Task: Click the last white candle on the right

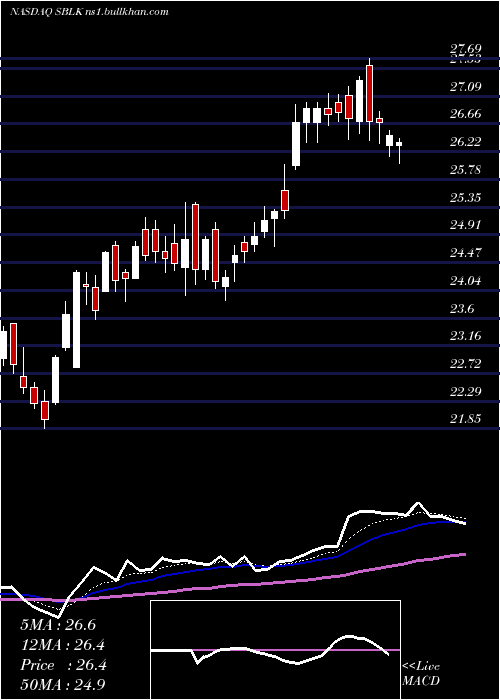Action: coord(399,144)
